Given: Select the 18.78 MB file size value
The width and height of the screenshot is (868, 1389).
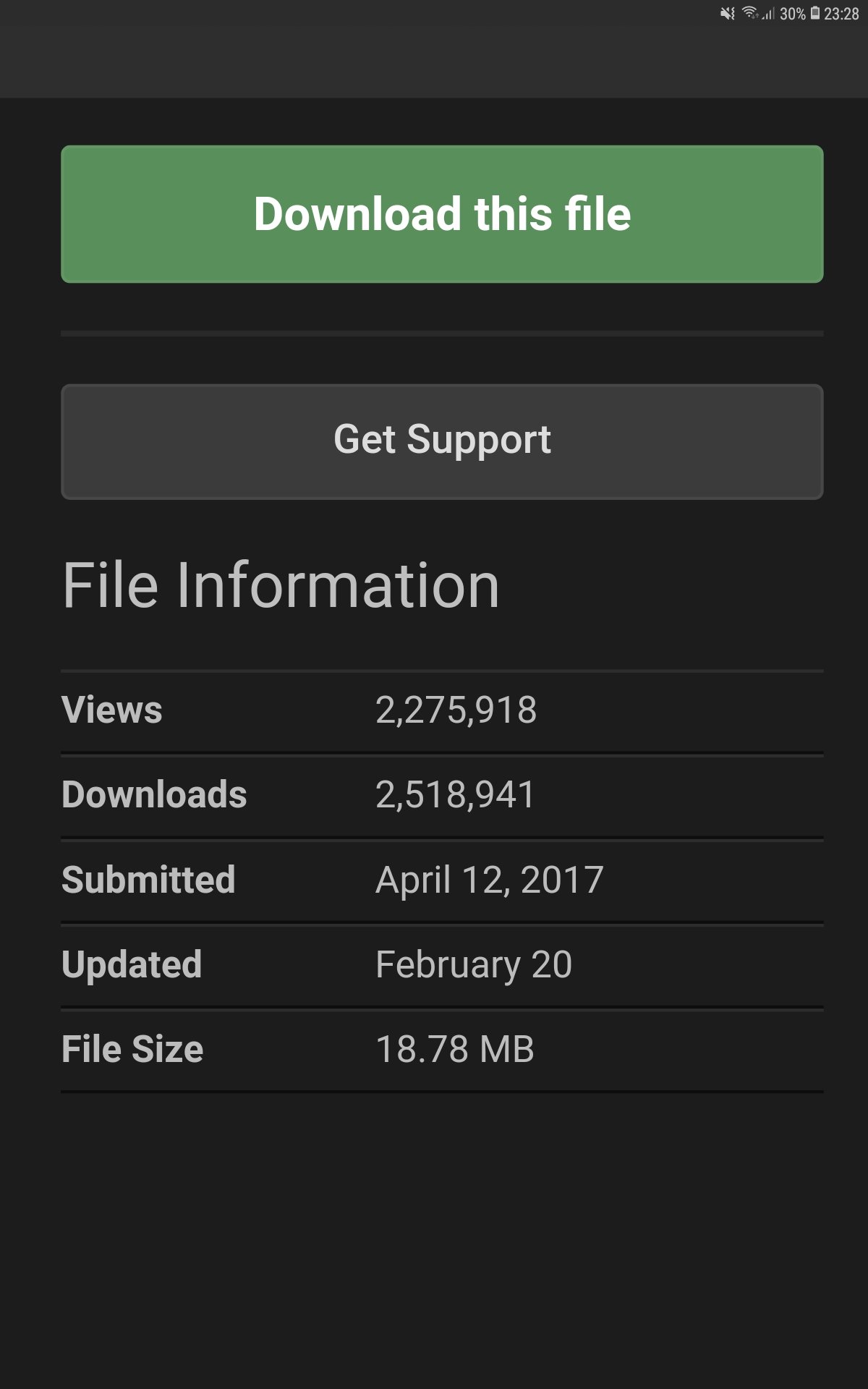Looking at the screenshot, I should 455,1049.
